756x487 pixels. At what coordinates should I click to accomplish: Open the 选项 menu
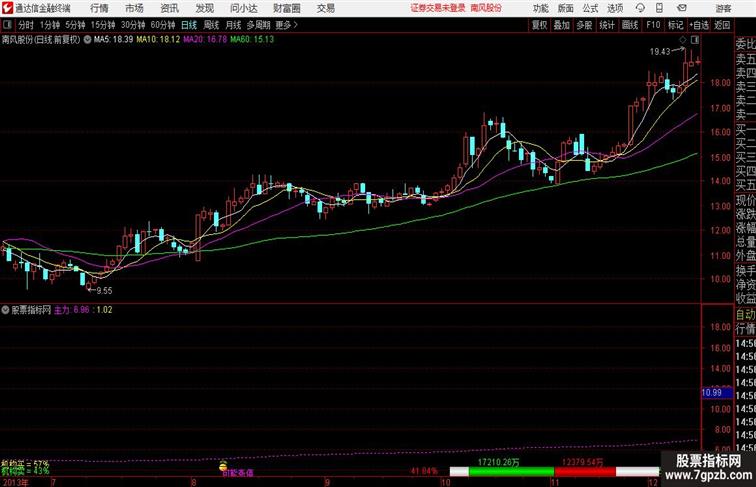pyautogui.click(x=615, y=8)
